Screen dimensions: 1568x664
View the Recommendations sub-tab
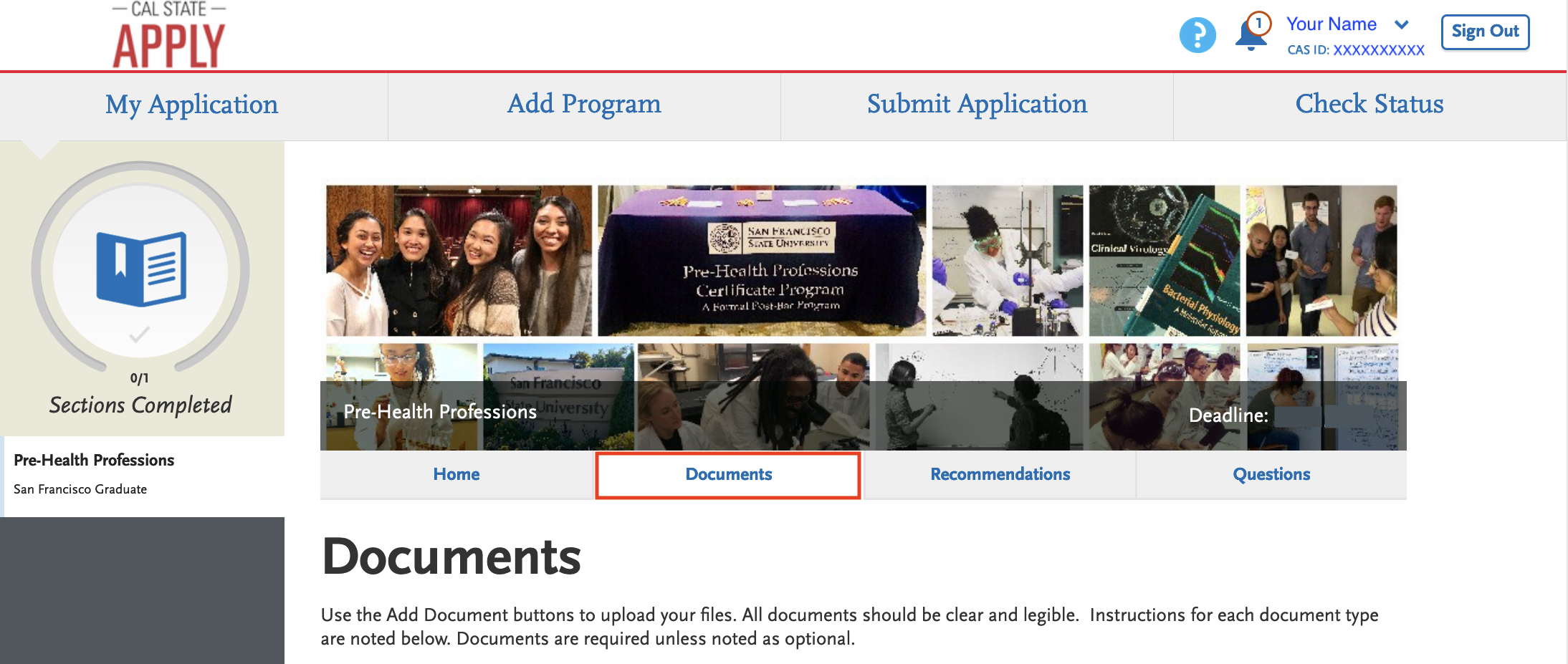[x=999, y=474]
